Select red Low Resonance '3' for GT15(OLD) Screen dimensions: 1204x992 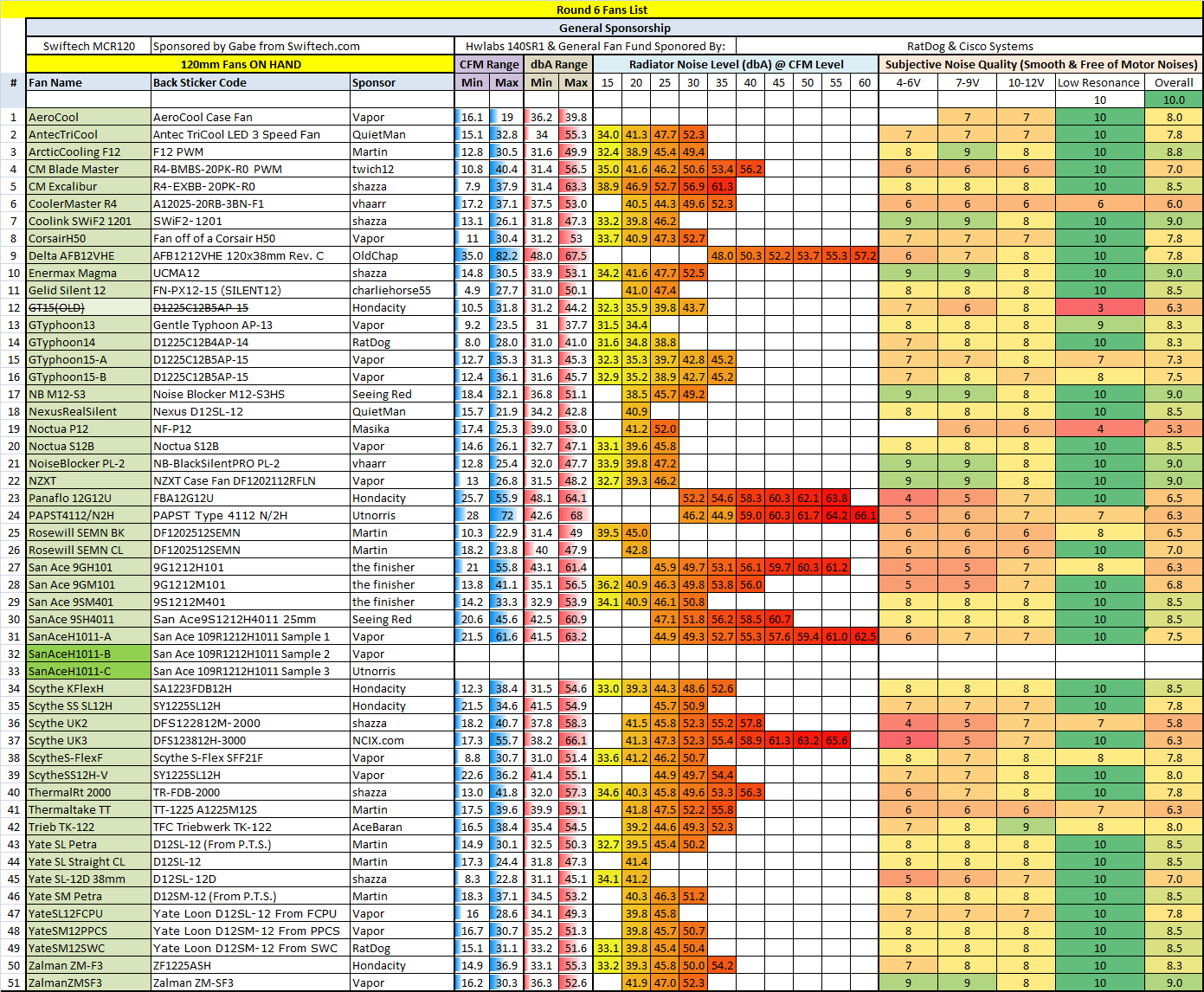[1099, 307]
